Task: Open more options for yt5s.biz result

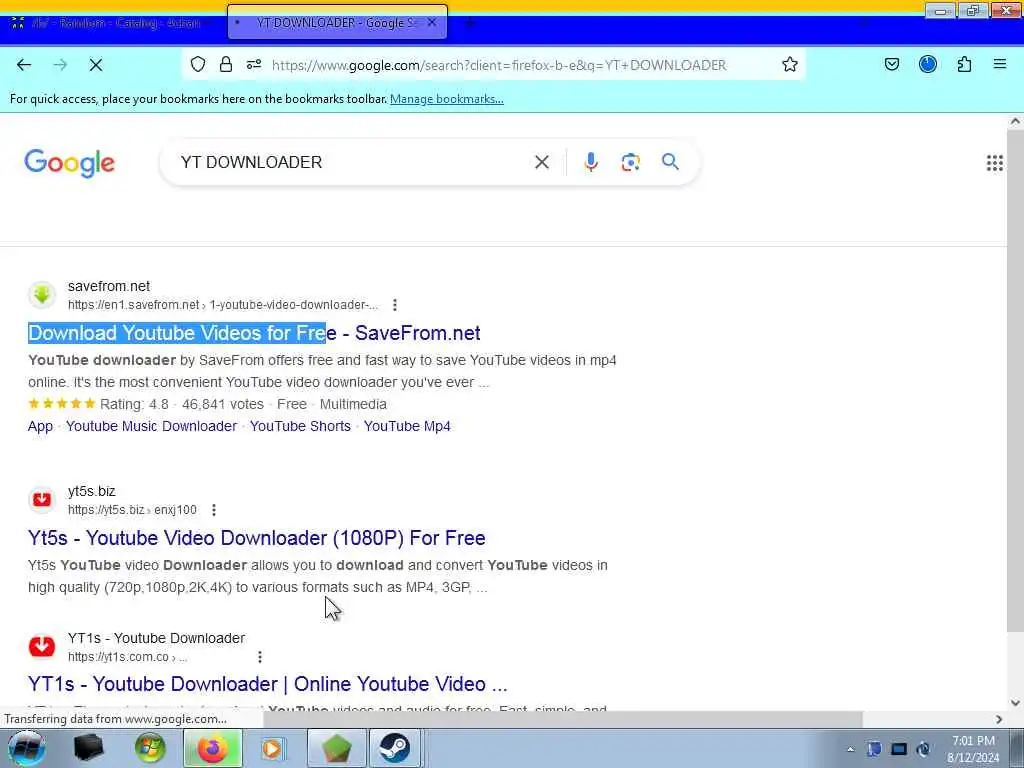Action: (214, 510)
